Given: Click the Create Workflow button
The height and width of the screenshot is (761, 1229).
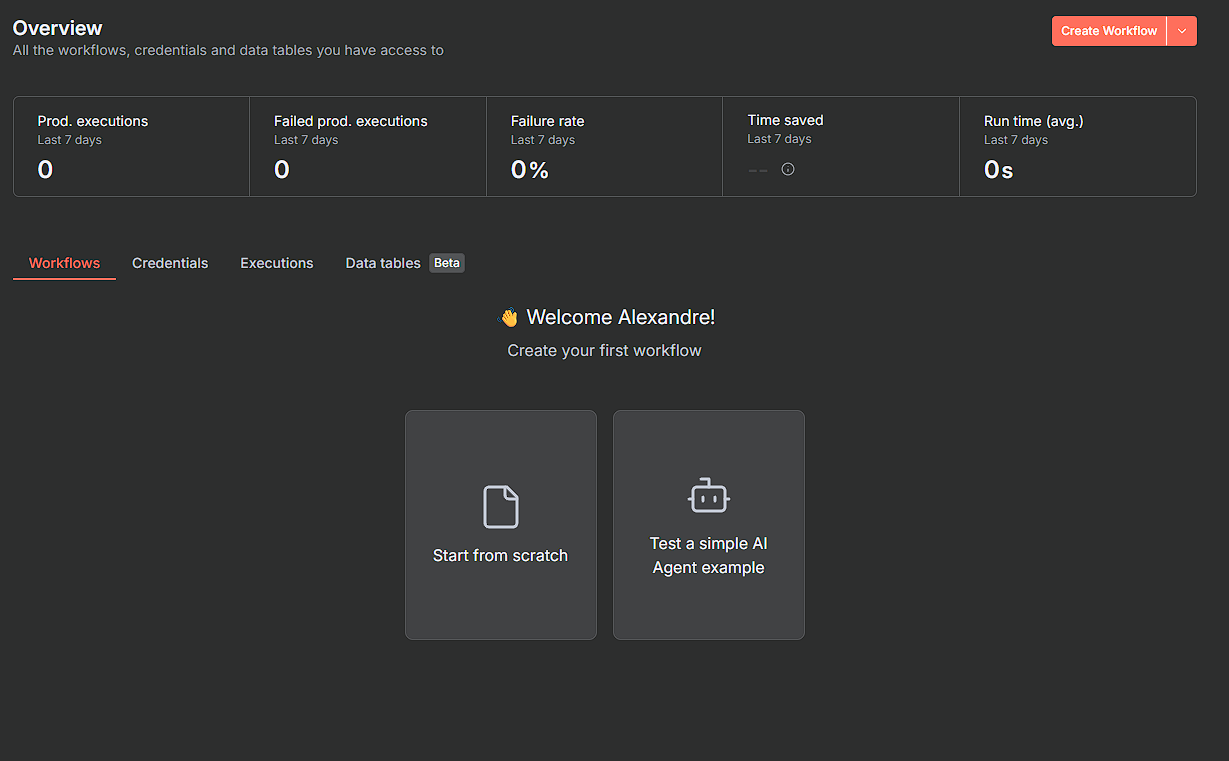Looking at the screenshot, I should coord(1108,31).
